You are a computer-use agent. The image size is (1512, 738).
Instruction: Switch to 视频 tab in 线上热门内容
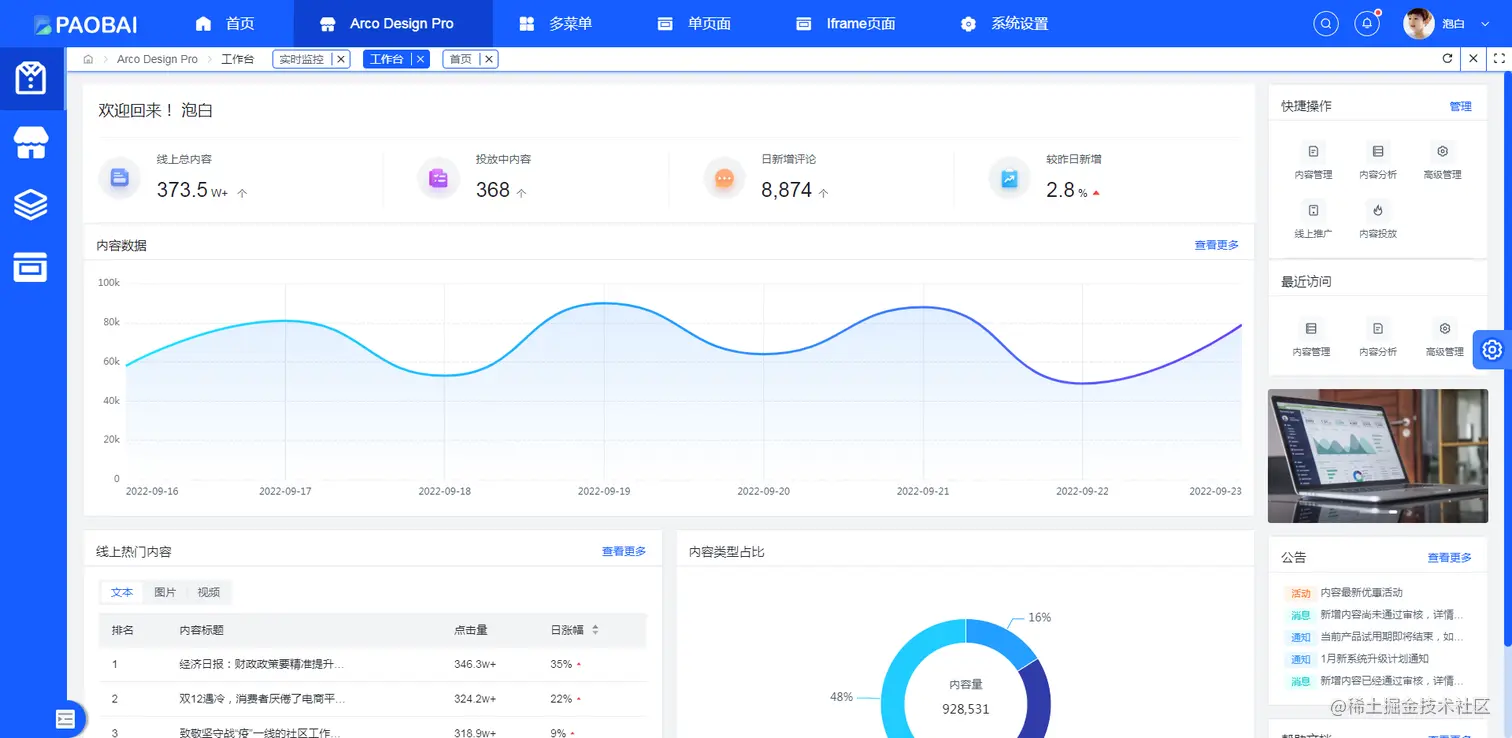coord(208,592)
